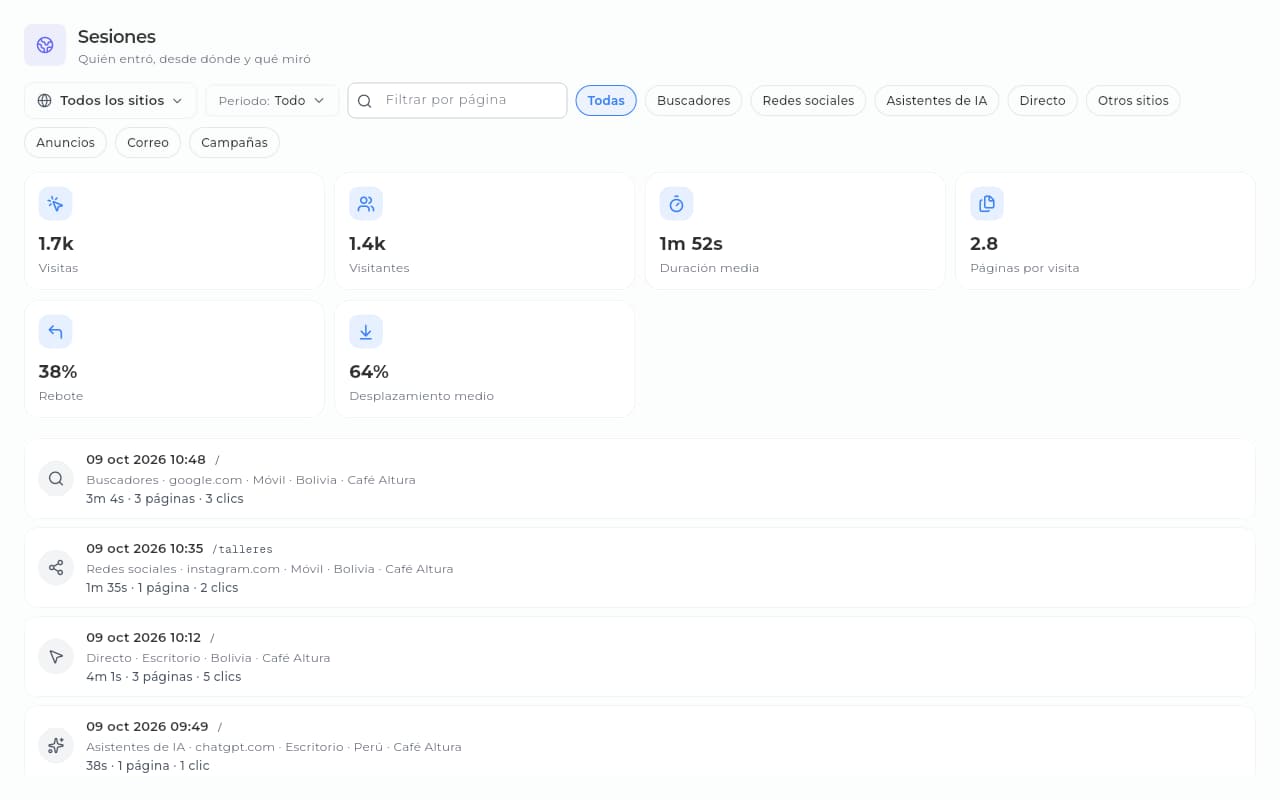Click the magnifier icon in the page filter
Screen dimensions: 1280x800
point(365,101)
